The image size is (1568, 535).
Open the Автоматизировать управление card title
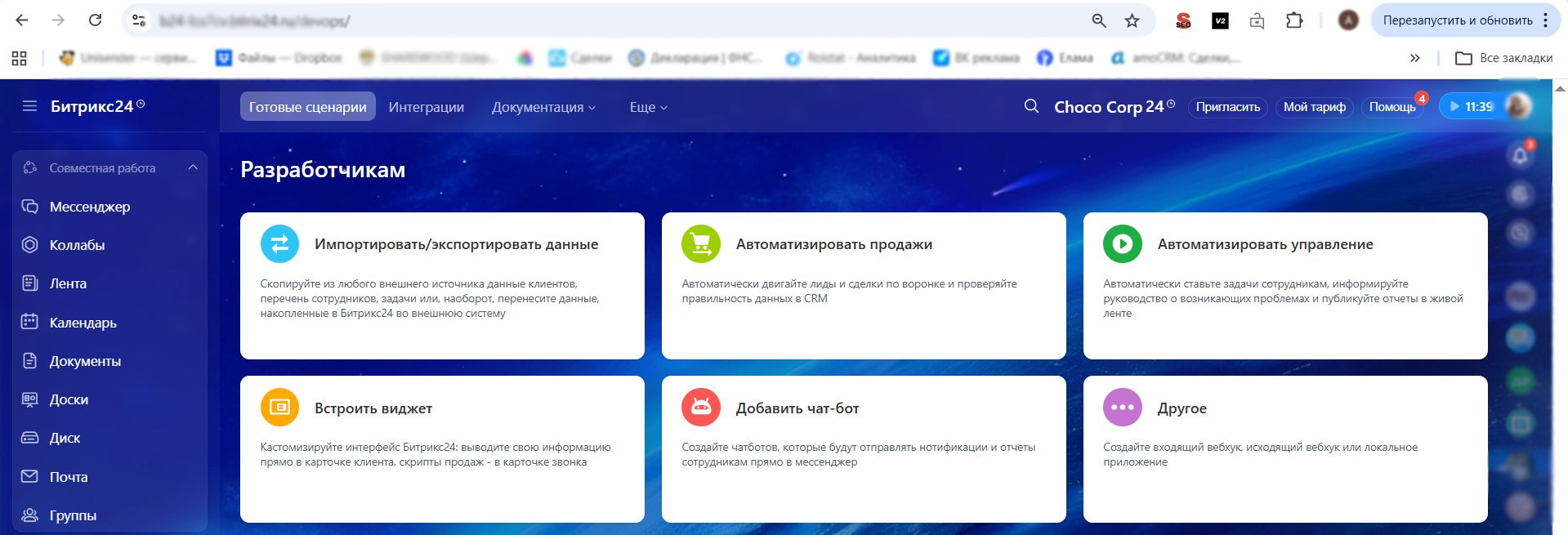1265,244
